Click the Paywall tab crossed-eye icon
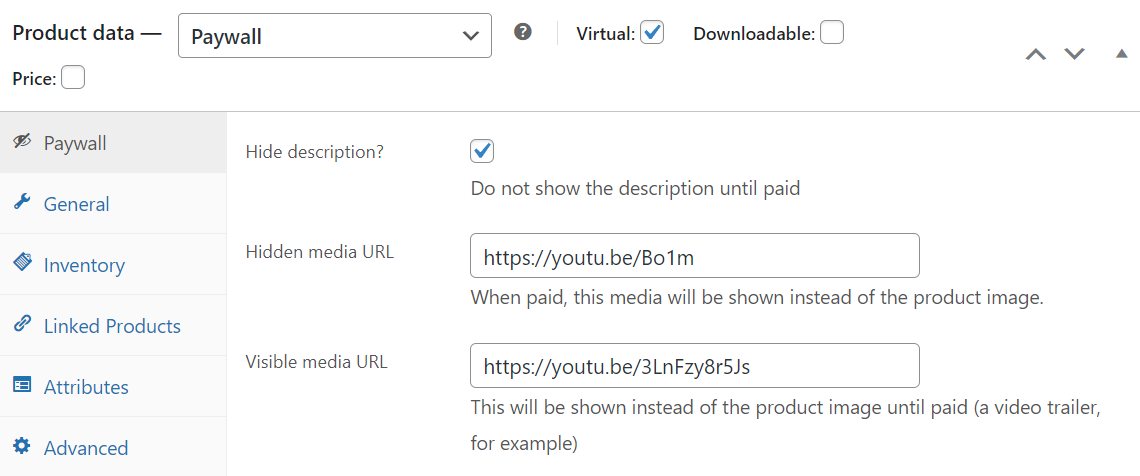1140x476 pixels. coord(22,142)
